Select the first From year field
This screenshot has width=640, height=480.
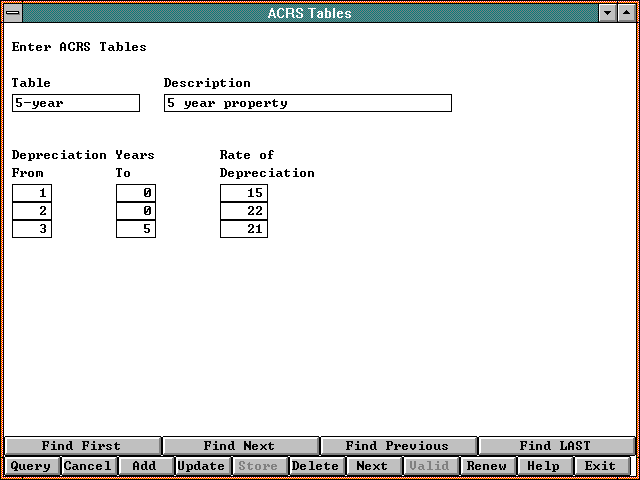[x=32, y=193]
